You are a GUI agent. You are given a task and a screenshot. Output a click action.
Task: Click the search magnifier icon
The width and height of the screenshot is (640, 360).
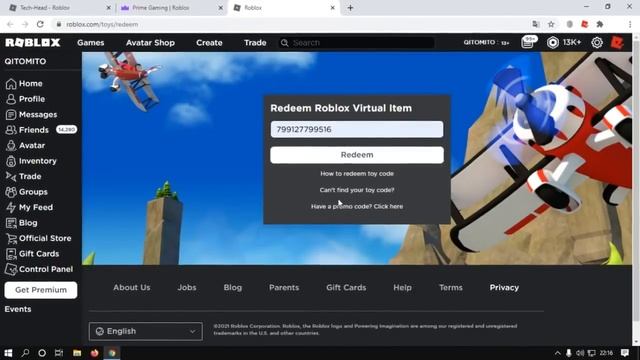coord(284,42)
